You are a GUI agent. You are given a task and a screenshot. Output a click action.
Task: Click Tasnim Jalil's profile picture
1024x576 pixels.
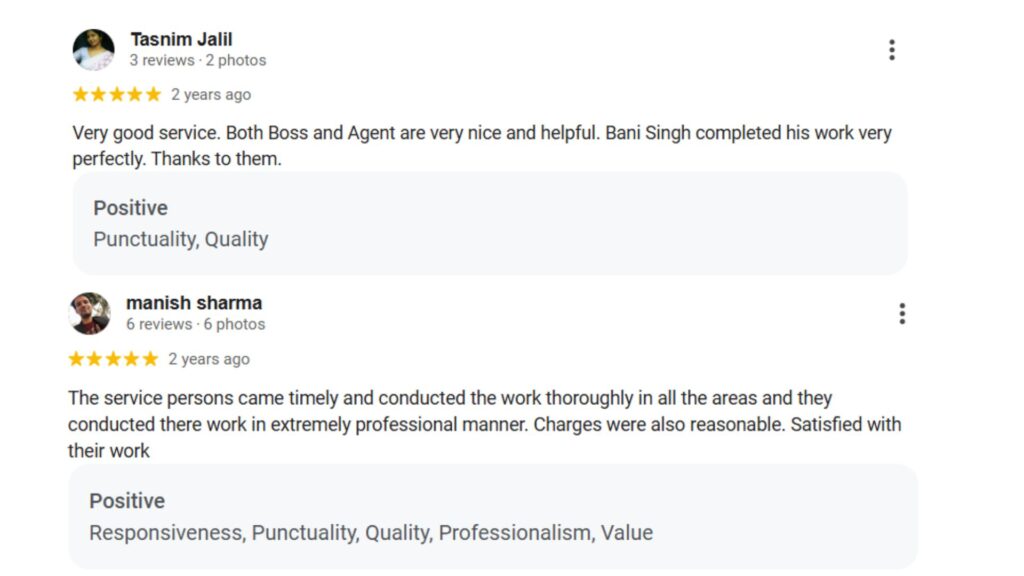[93, 49]
